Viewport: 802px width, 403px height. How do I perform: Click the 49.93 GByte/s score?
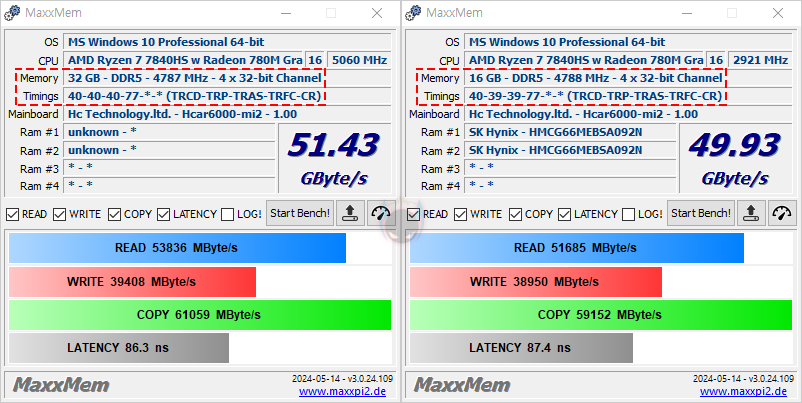point(735,158)
